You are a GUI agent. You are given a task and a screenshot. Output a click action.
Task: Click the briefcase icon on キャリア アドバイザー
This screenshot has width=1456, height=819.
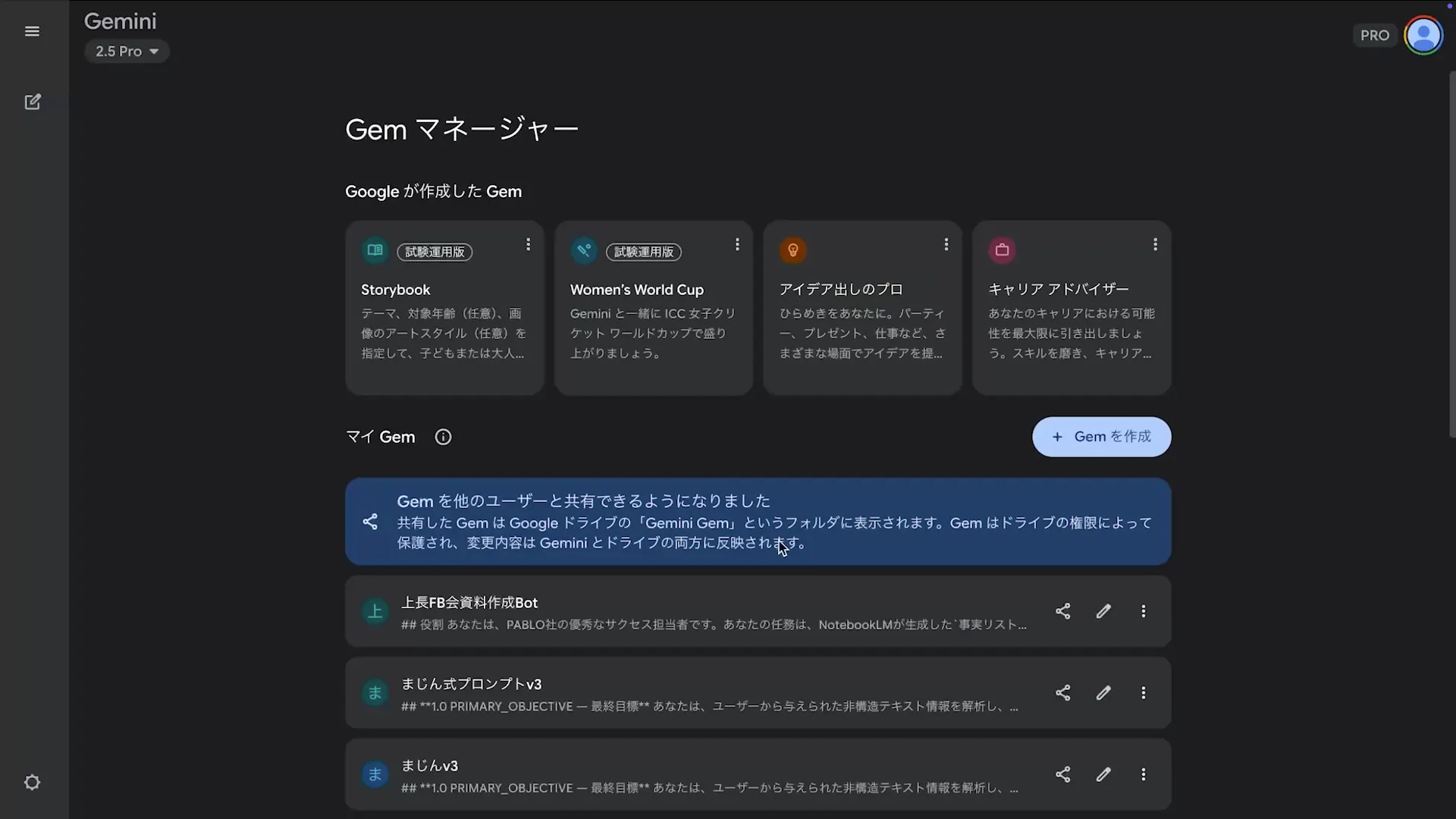coord(1002,250)
